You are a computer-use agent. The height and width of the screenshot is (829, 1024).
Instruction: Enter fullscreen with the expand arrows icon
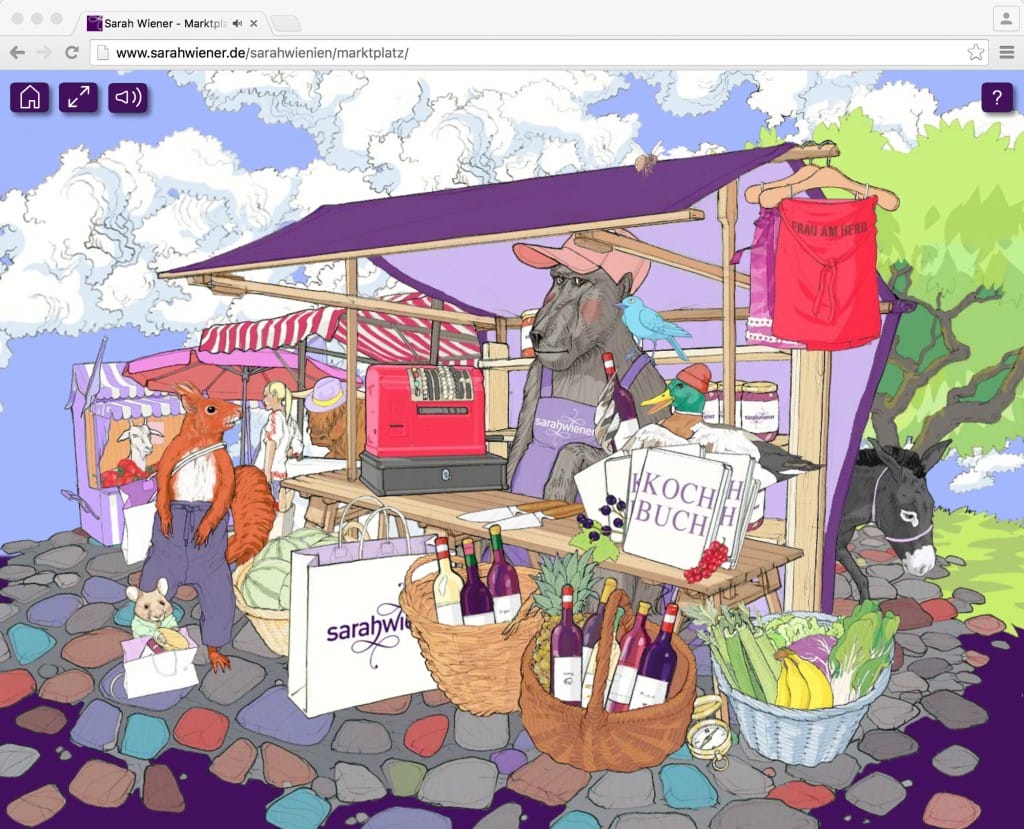click(78, 97)
